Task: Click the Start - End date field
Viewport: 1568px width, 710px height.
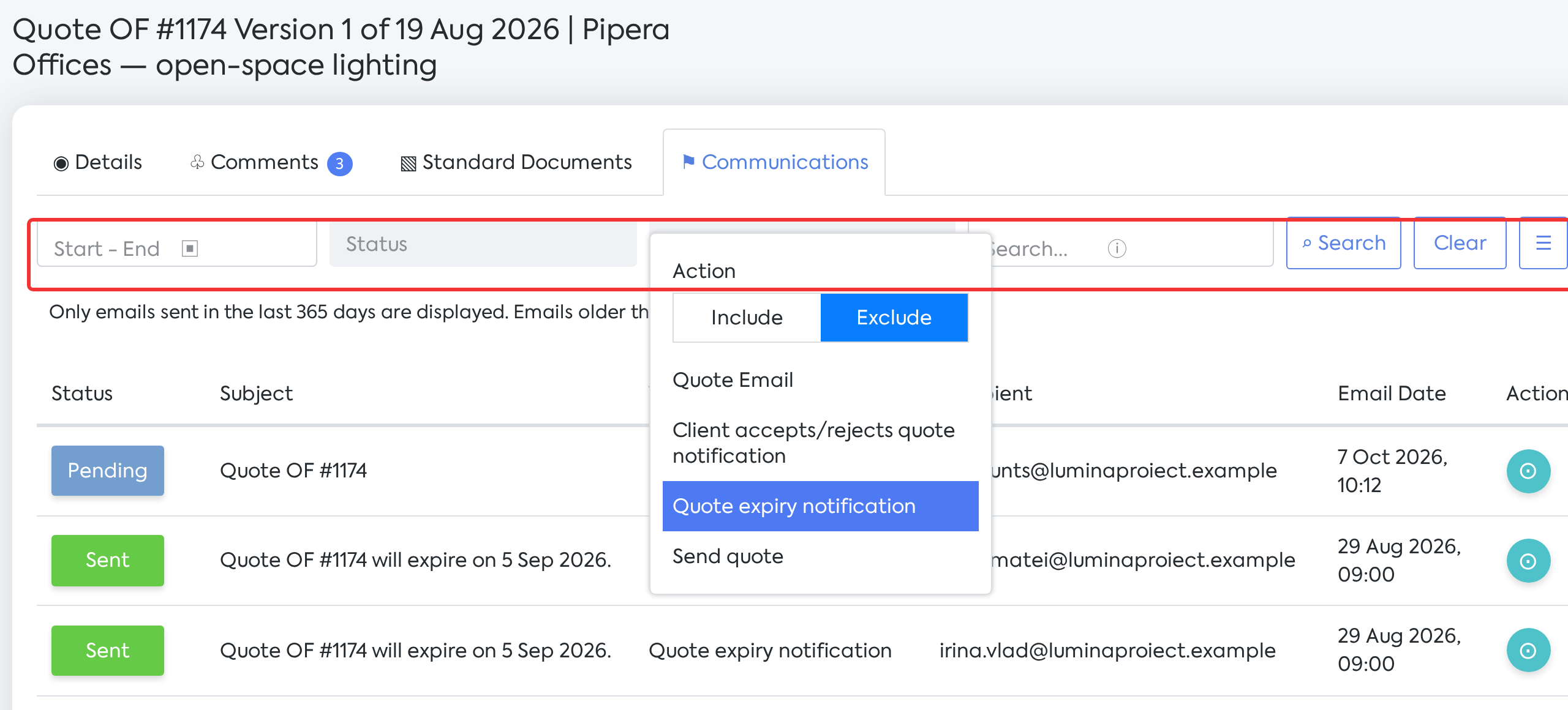Action: pos(176,245)
